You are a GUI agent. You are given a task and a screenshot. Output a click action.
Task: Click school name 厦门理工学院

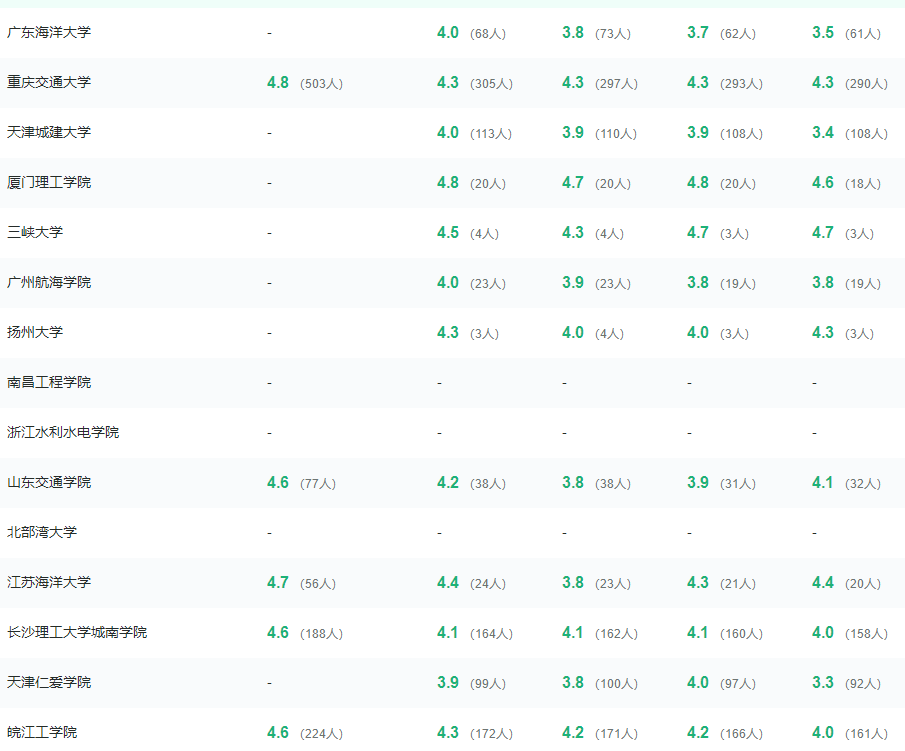pyautogui.click(x=49, y=182)
